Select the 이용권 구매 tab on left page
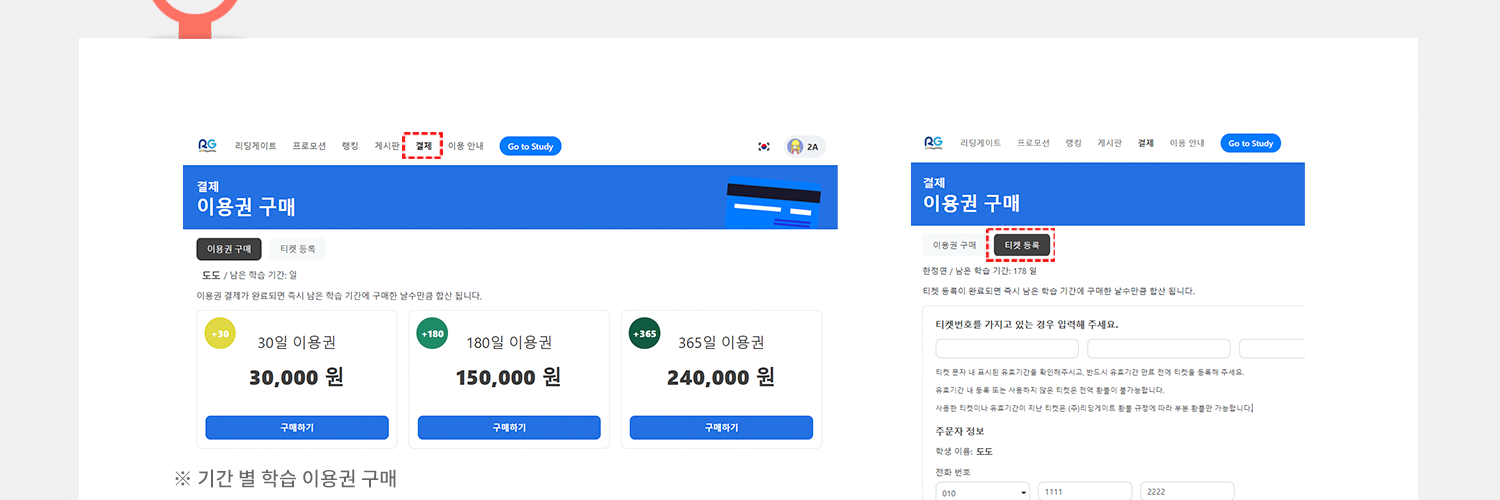The height and width of the screenshot is (500, 1500). pyautogui.click(x=229, y=249)
